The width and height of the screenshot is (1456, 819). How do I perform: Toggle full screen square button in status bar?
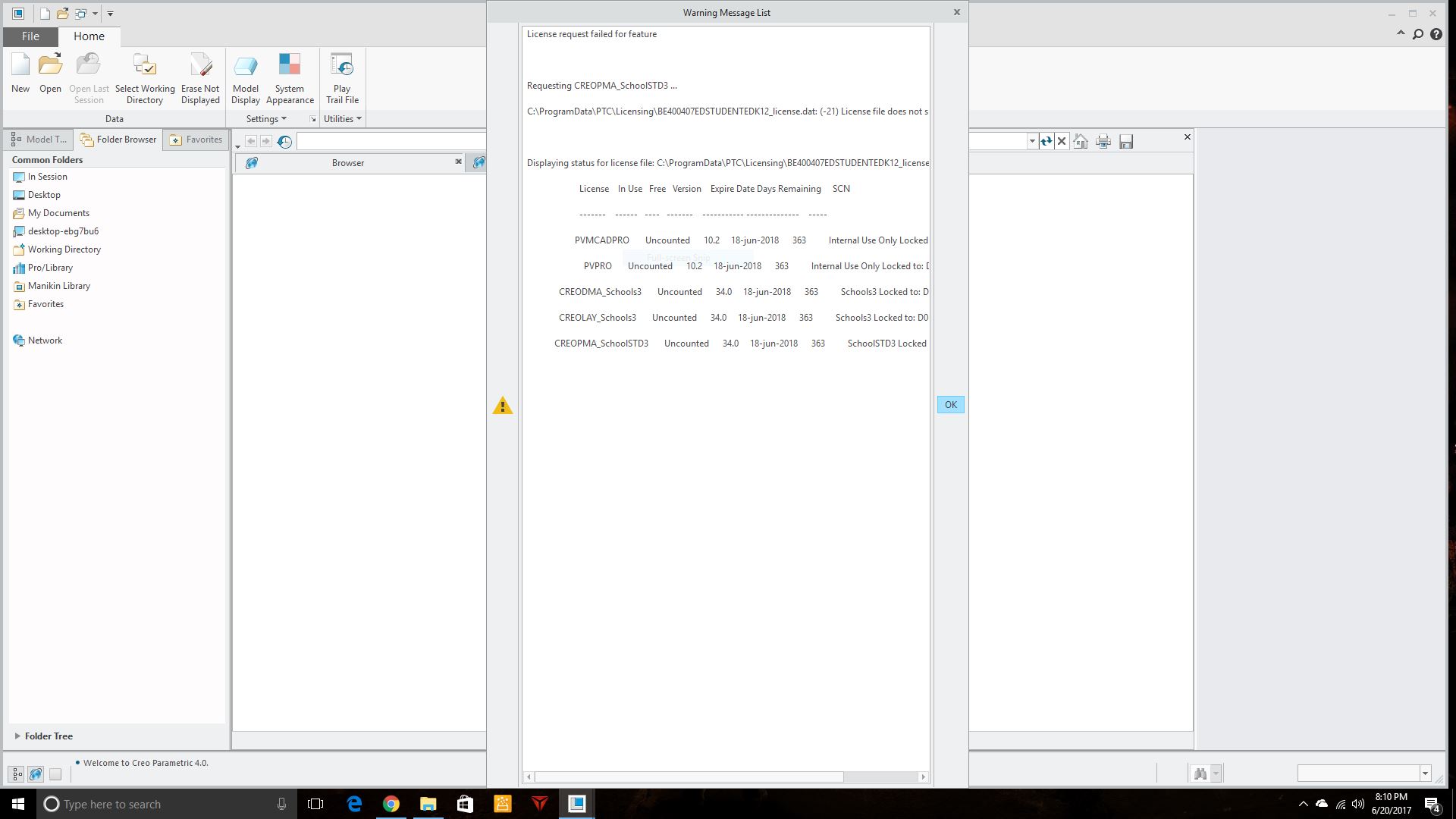coord(55,774)
